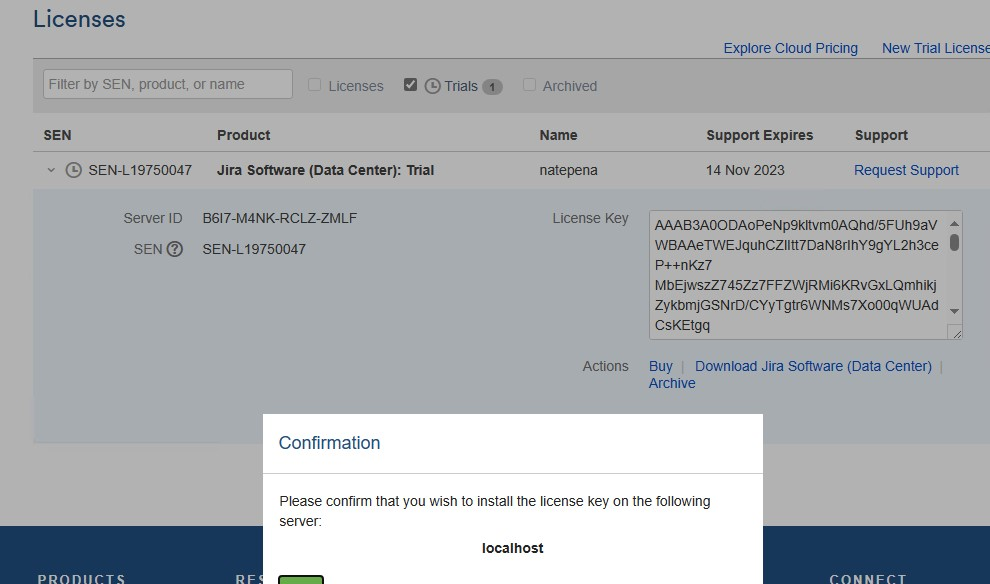Archive the Jira Software trial license
The width and height of the screenshot is (990, 584).
671,383
